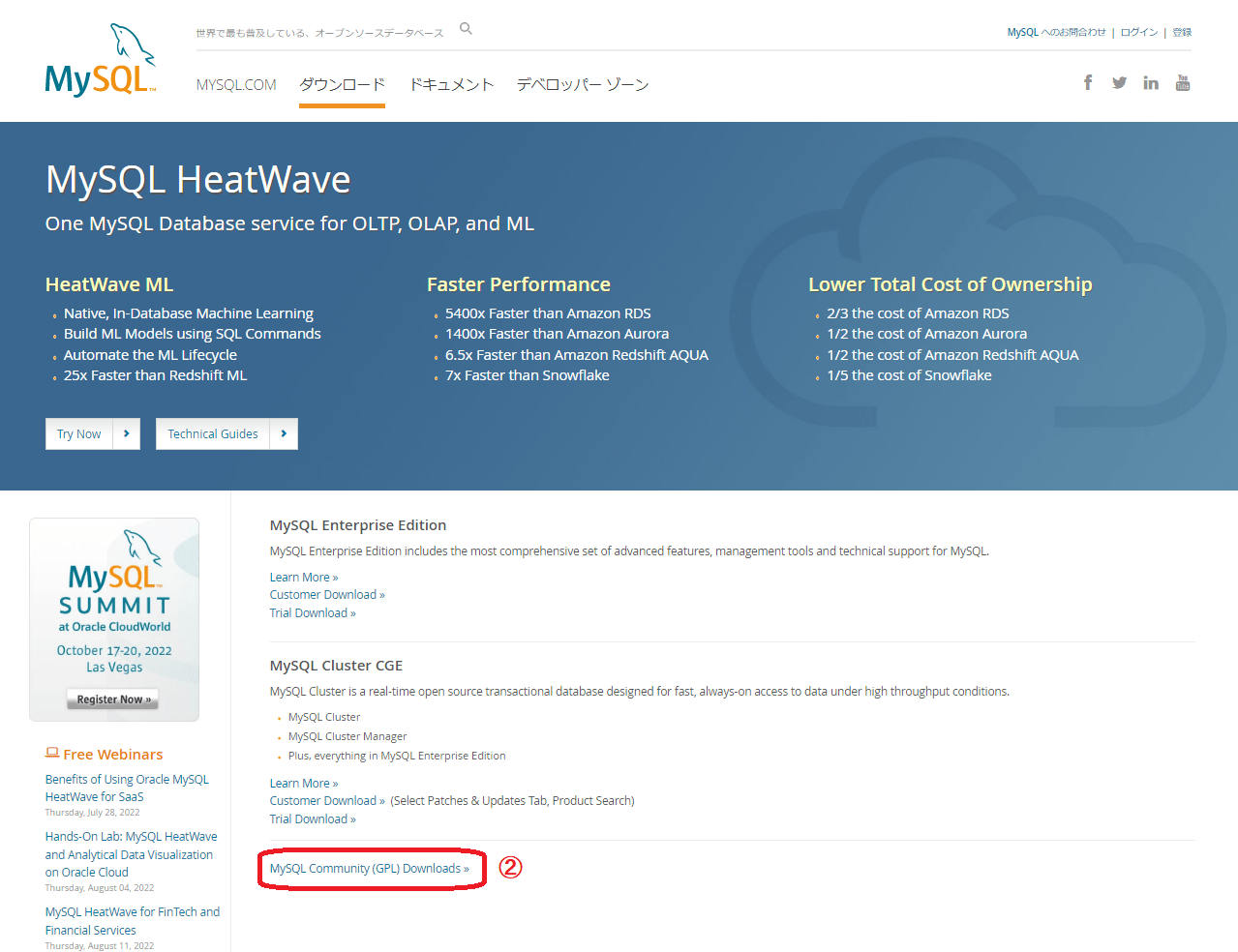The height and width of the screenshot is (952, 1238).
Task: Click MySQL へのお問合わせ link
Action: point(1056,32)
